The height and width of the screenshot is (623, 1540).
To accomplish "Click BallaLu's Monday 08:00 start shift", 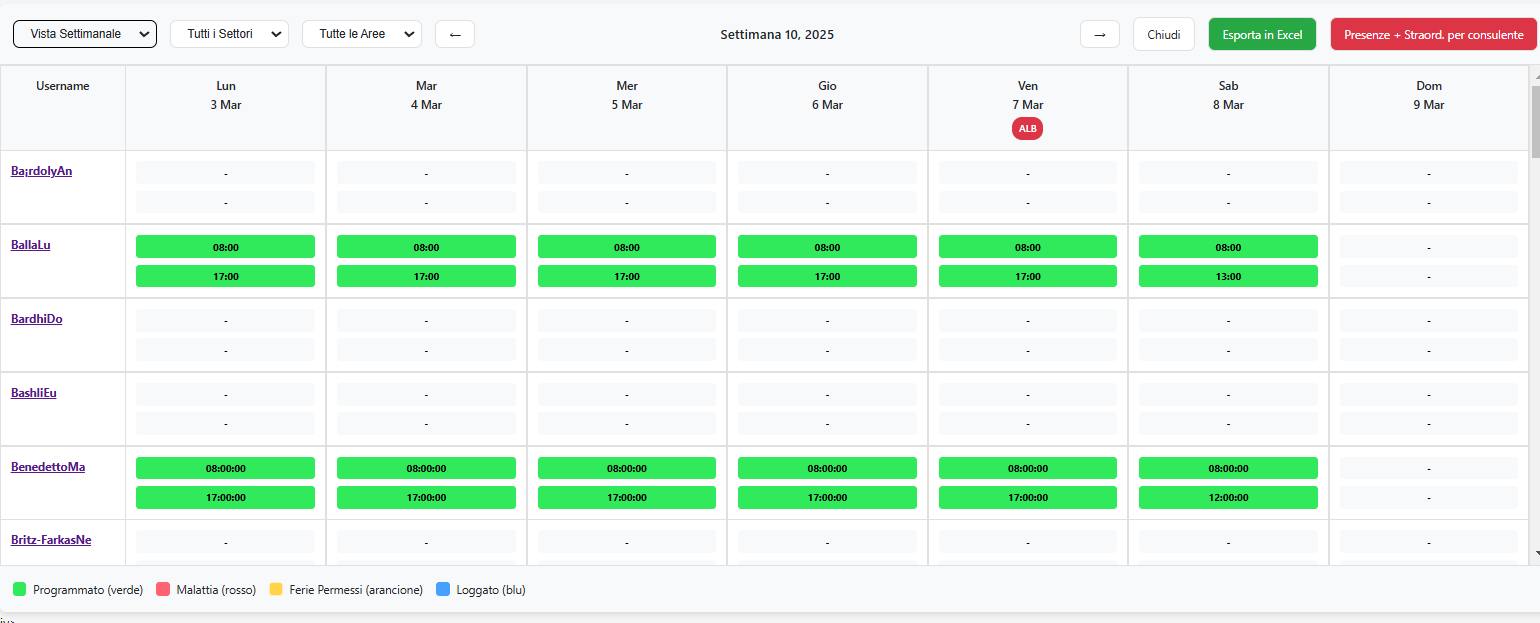I will tap(225, 247).
